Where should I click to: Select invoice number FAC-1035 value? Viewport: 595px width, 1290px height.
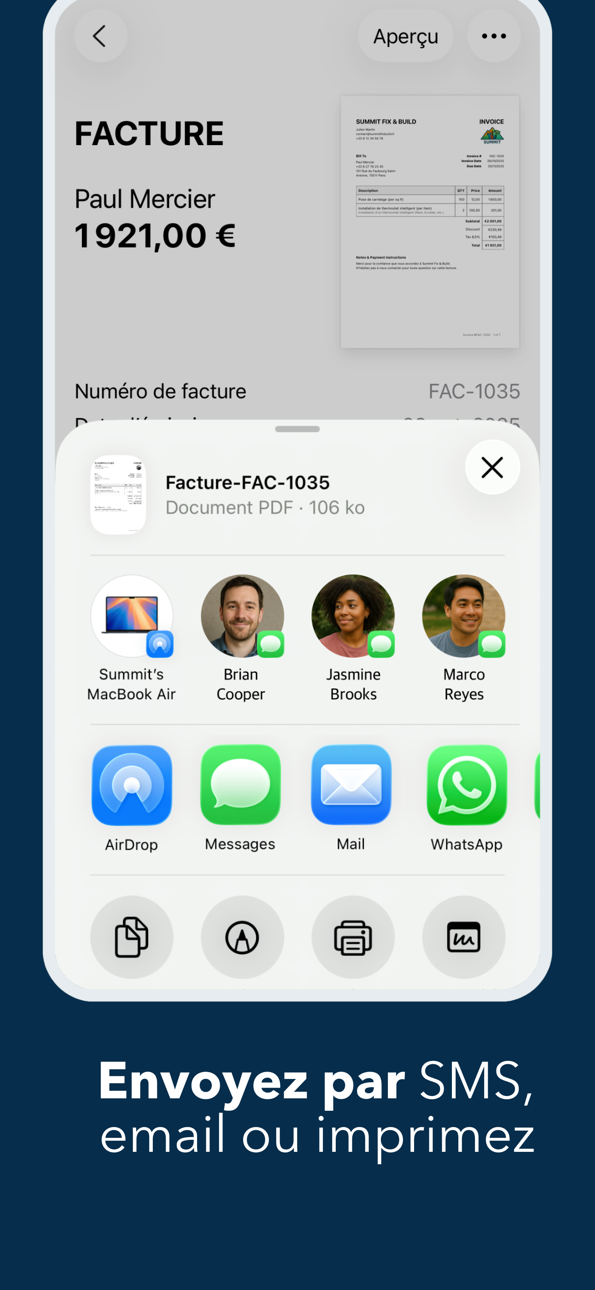(x=474, y=391)
